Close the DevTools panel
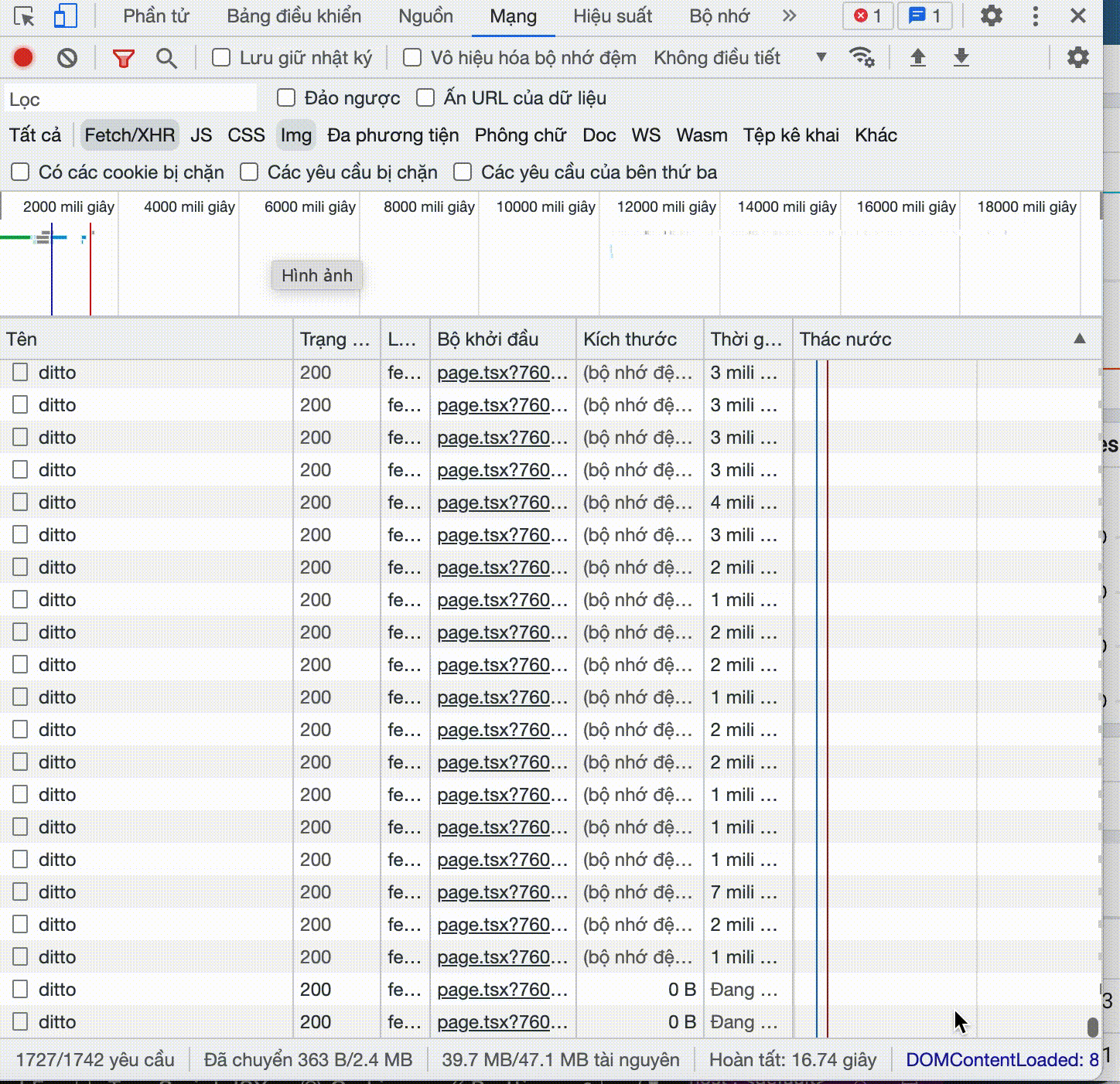This screenshot has height=1084, width=1120. click(x=1078, y=15)
